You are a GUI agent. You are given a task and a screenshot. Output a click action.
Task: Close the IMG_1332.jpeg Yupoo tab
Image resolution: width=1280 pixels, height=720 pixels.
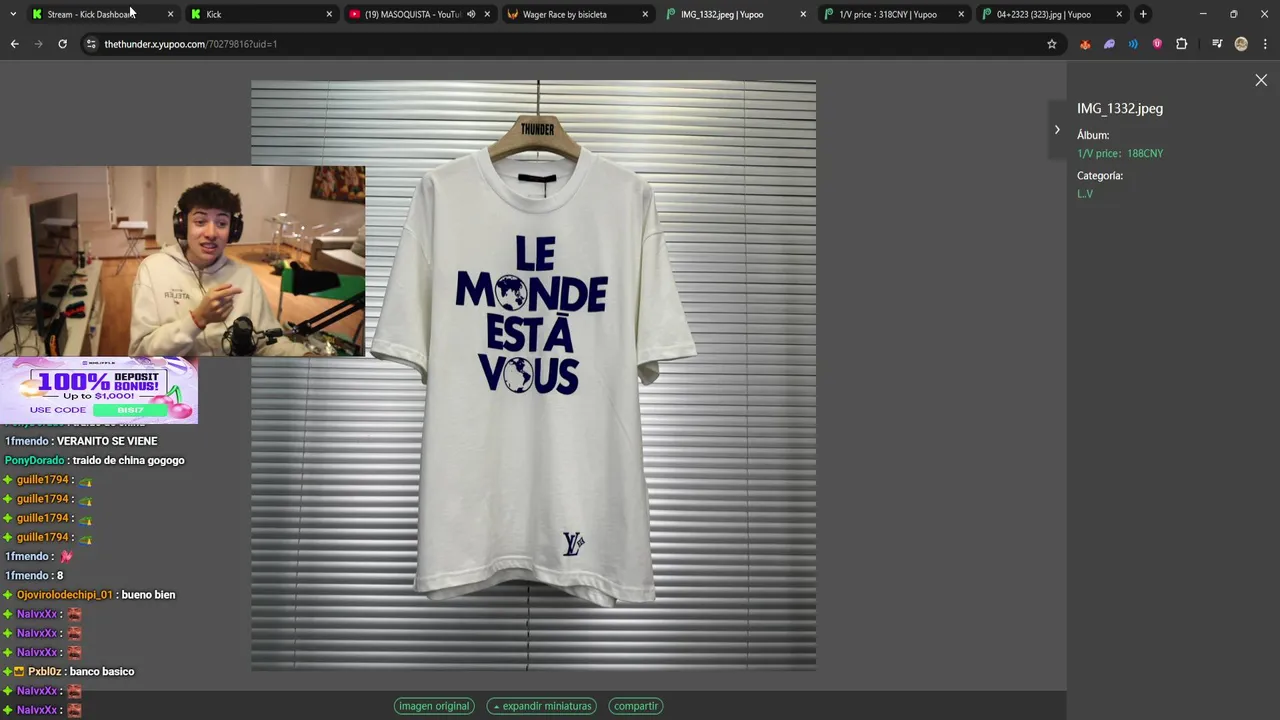pos(803,14)
